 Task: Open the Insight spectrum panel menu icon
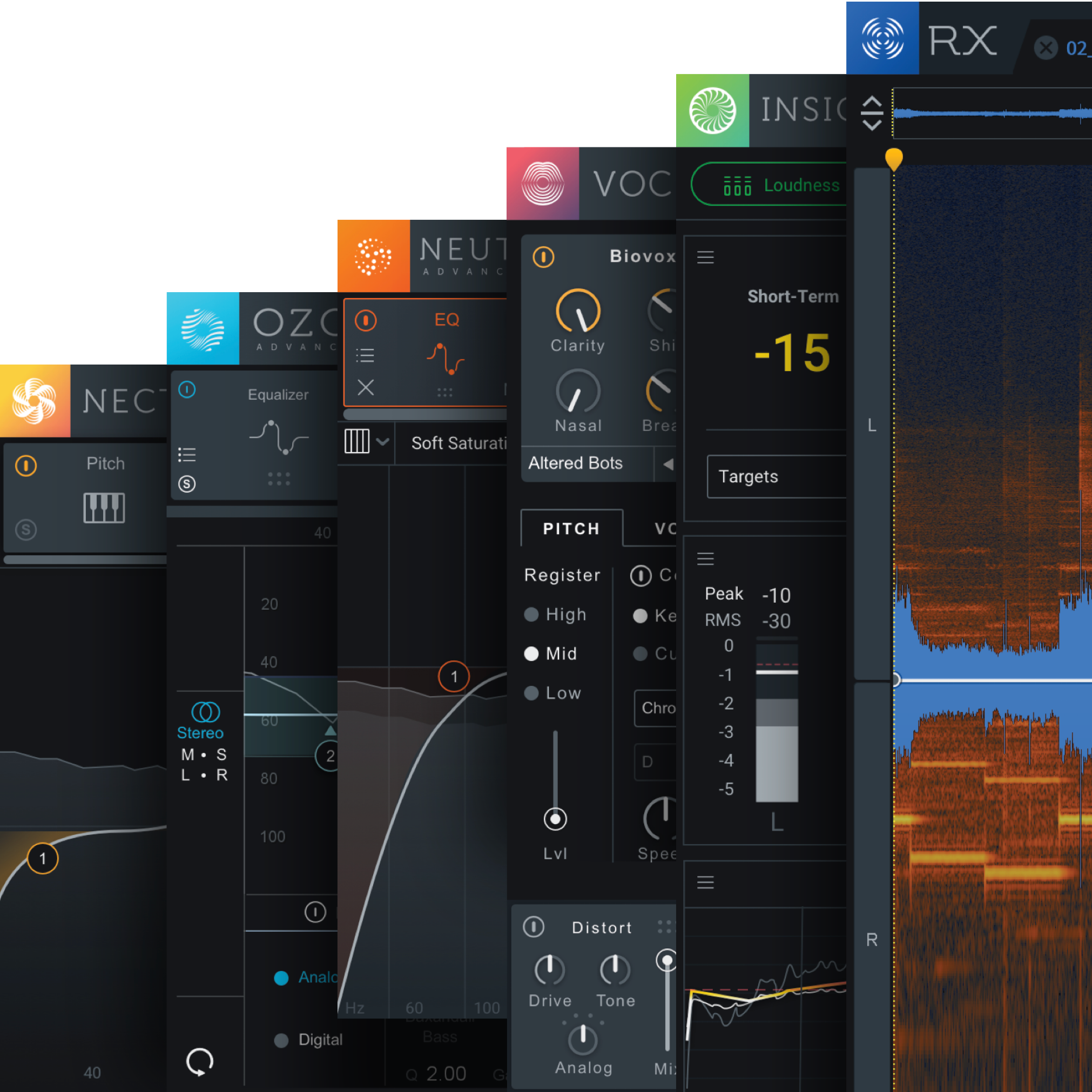pyautogui.click(x=705, y=882)
